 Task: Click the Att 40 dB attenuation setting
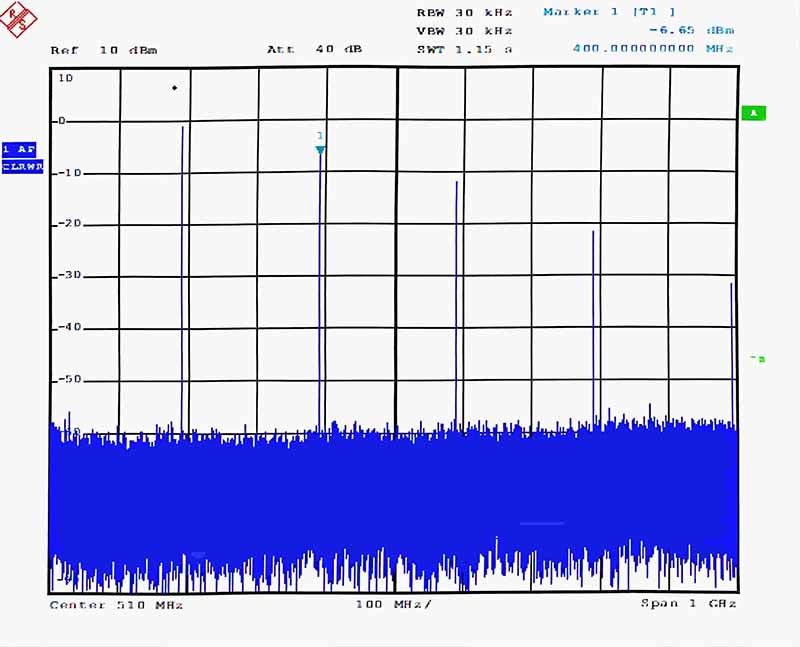click(314, 49)
